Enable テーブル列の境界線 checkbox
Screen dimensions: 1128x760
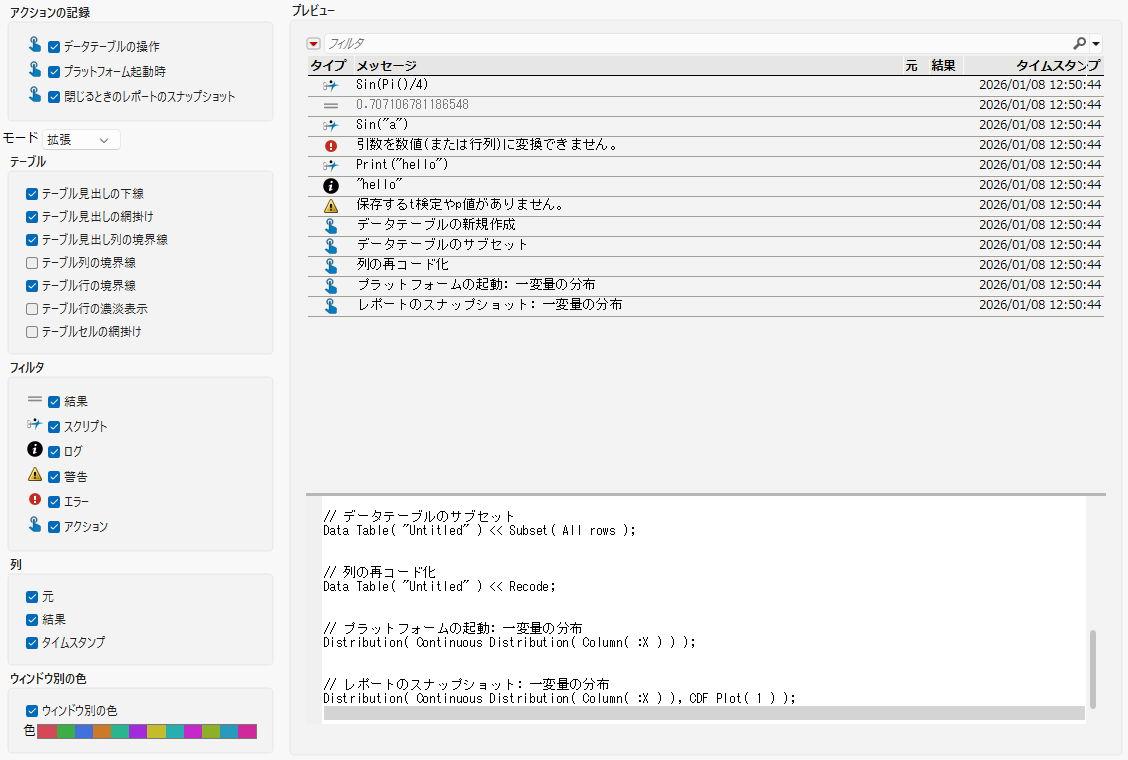32,263
